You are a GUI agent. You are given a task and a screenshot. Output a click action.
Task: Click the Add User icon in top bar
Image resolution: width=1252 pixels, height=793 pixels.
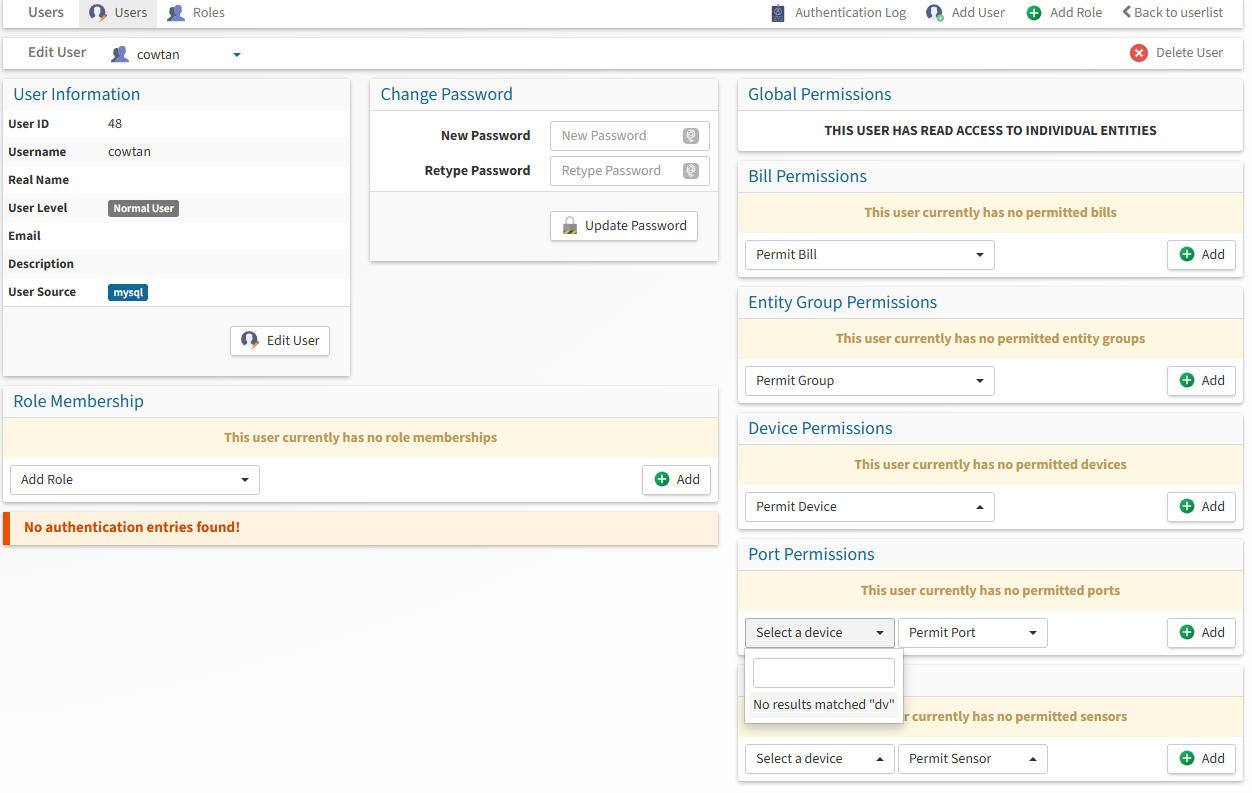click(934, 13)
